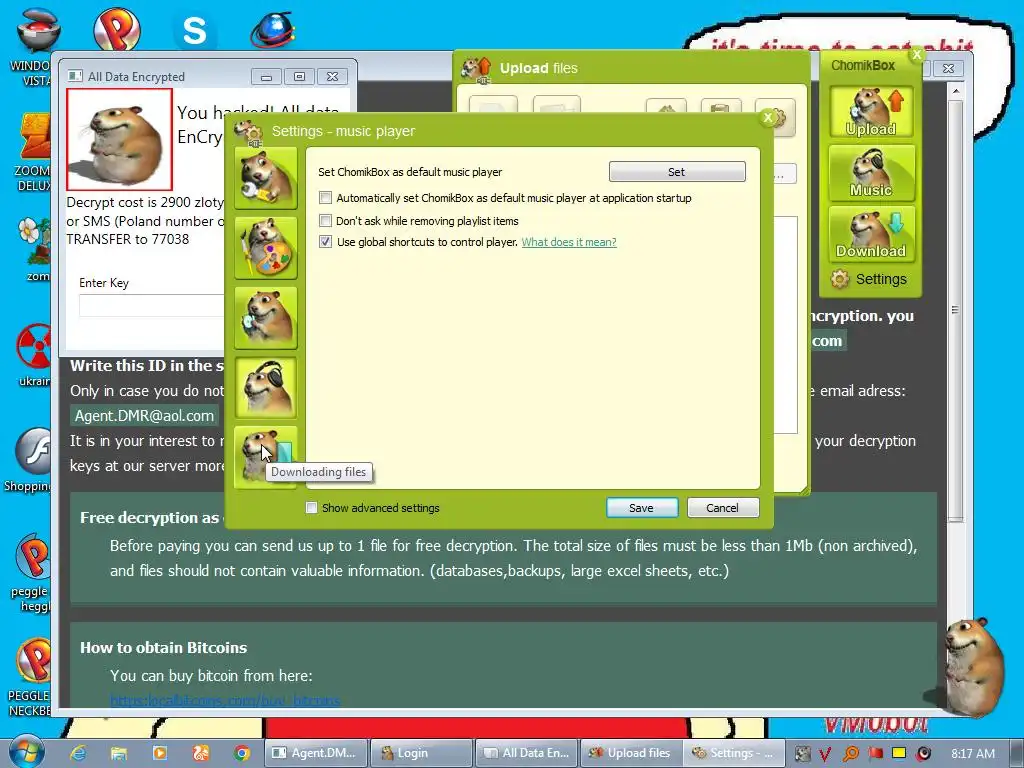Click the Upload files title hamster icon
Screen dimensions: 1024x768
point(477,69)
